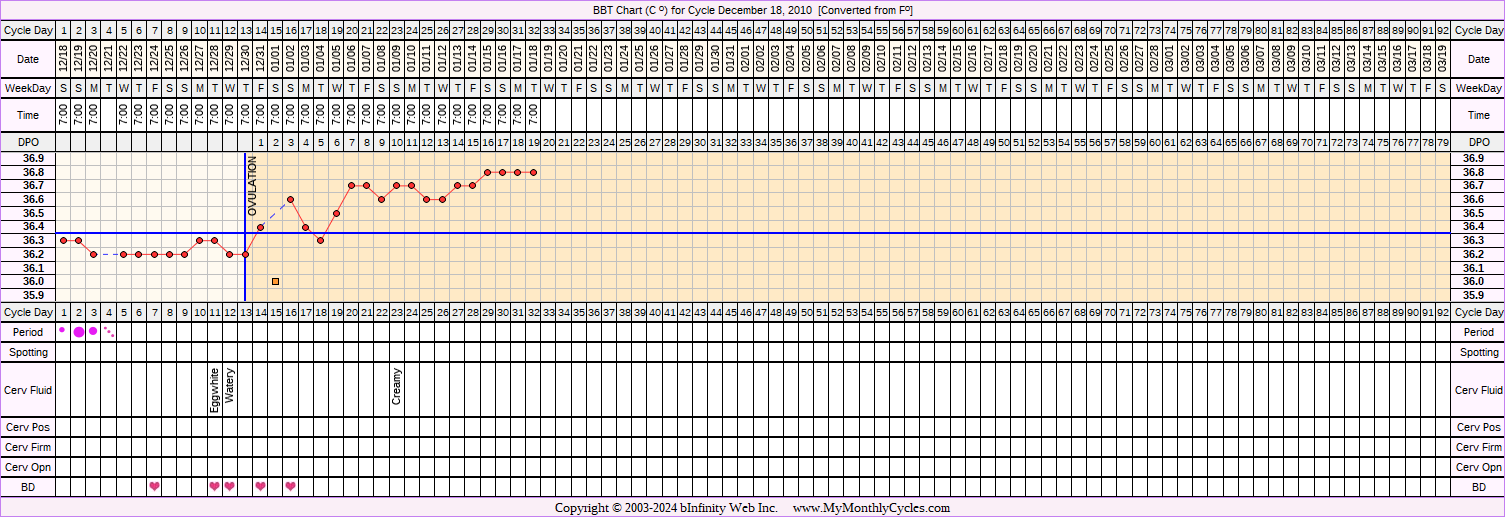This screenshot has width=1505, height=517.
Task: Select the BD heart on cycle day 16
Action: coord(290,487)
